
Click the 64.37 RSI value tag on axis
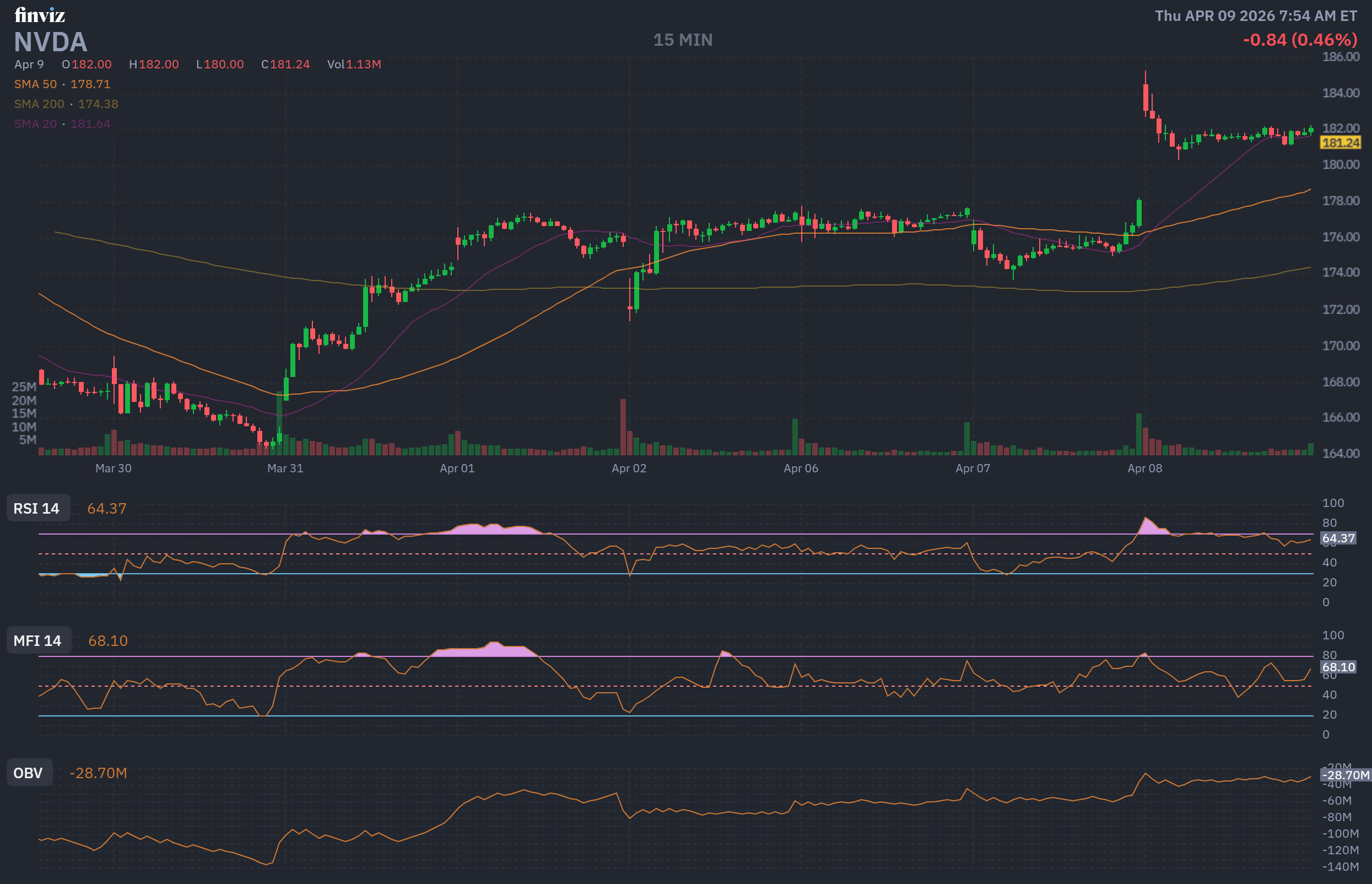pos(1338,538)
